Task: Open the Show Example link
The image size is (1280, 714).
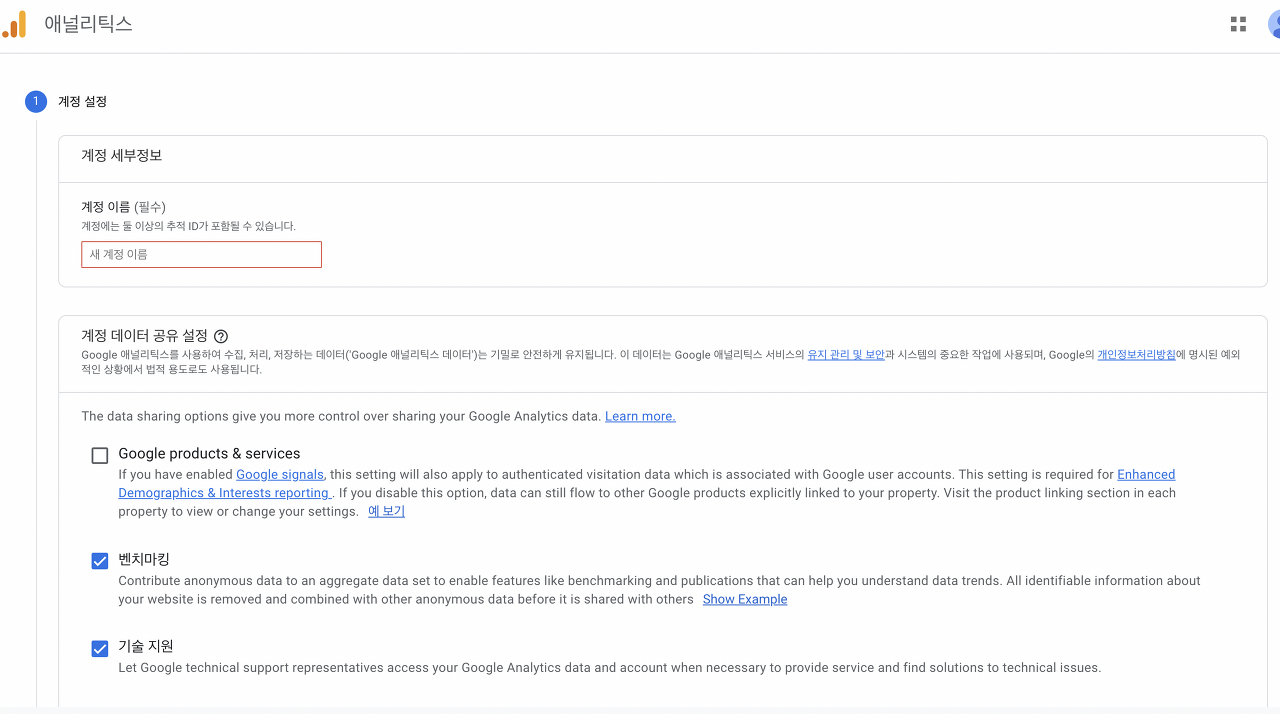Action: [744, 599]
